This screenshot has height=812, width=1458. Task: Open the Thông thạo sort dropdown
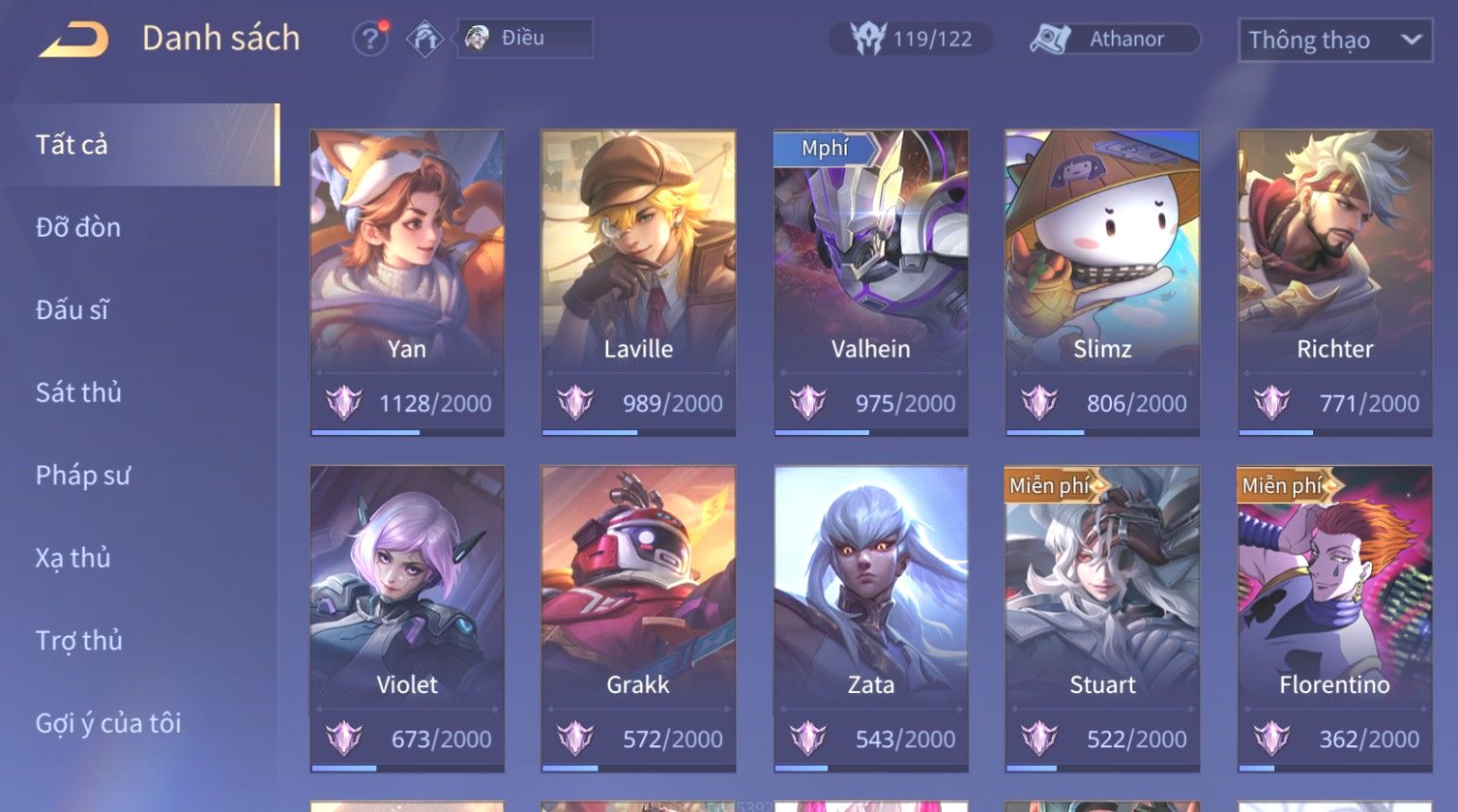click(x=1335, y=40)
